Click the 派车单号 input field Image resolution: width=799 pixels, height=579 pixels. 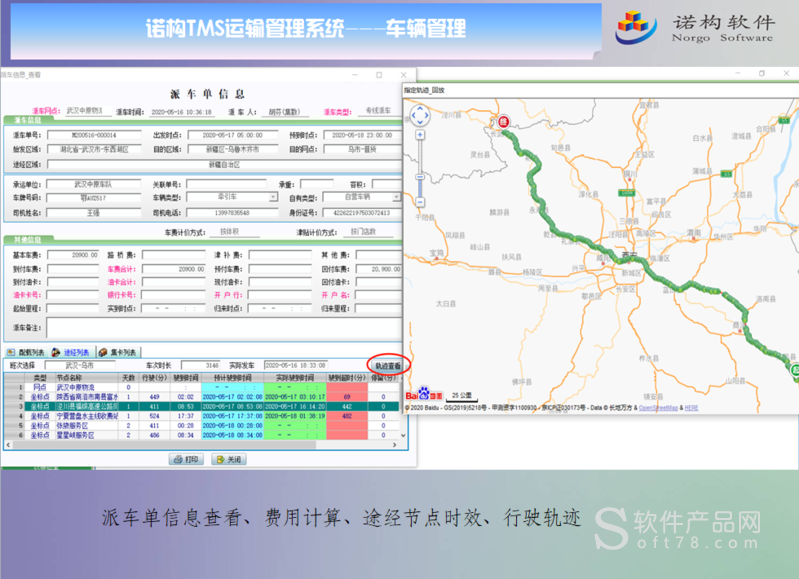pyautogui.click(x=94, y=135)
